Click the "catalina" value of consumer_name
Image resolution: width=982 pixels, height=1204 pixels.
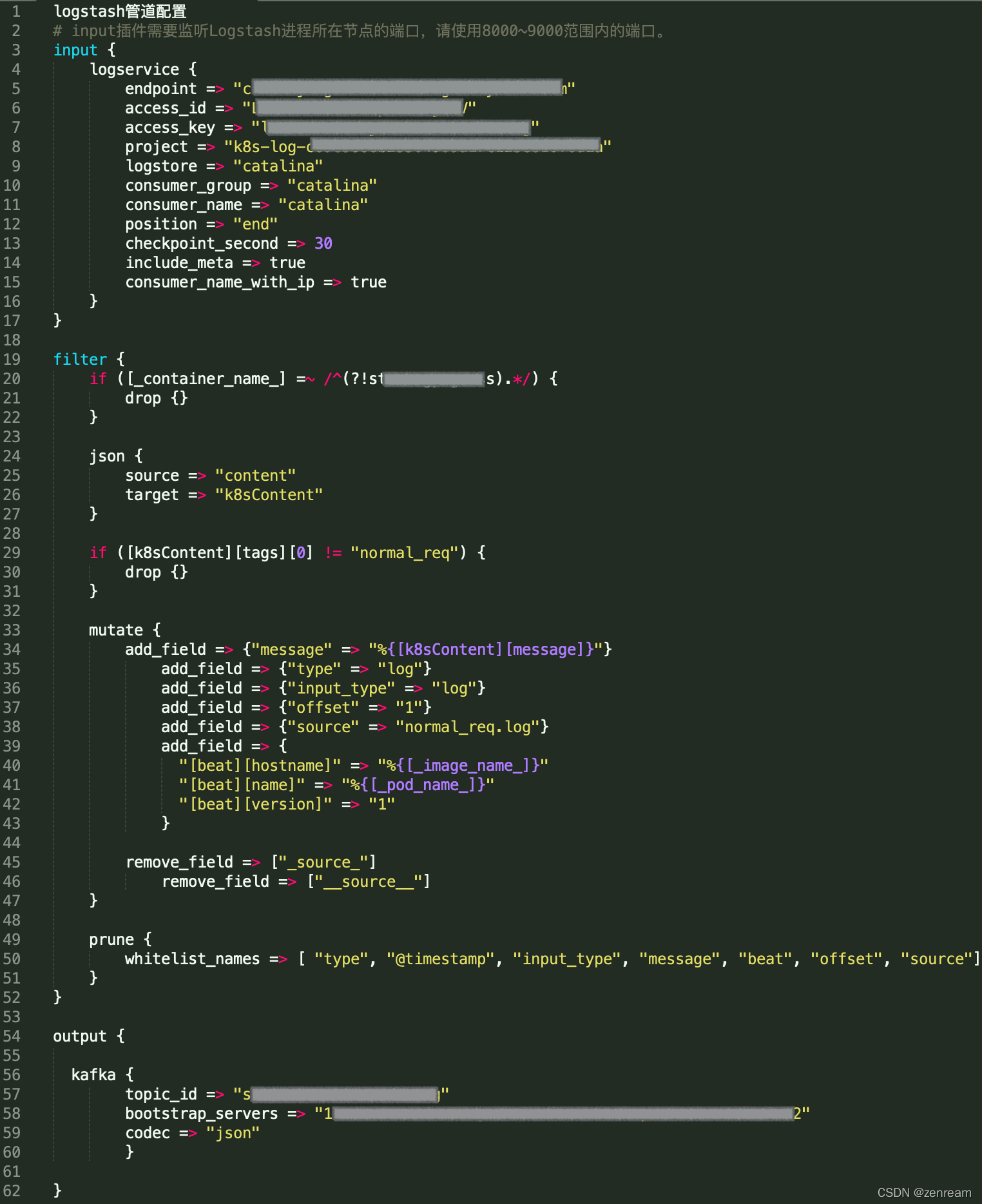tap(323, 205)
